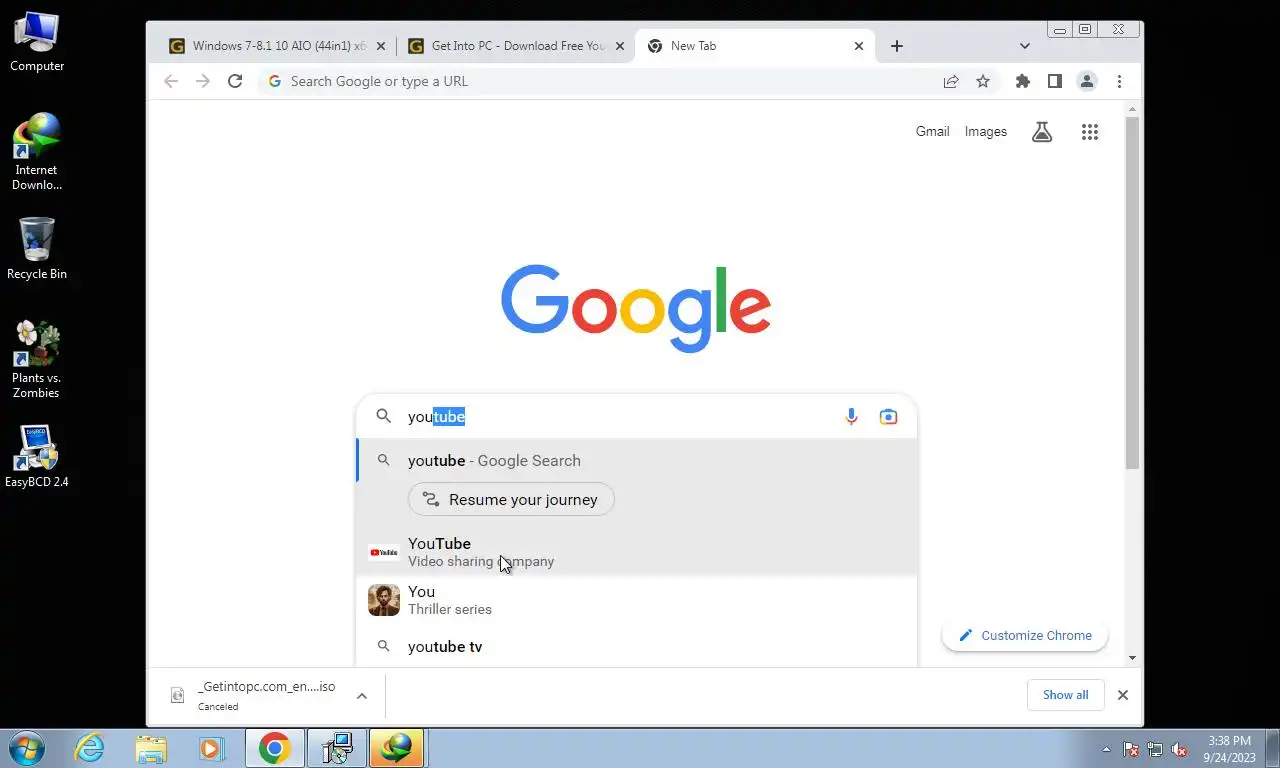
Task: Click the Chrome taskbar icon
Action: click(274, 748)
